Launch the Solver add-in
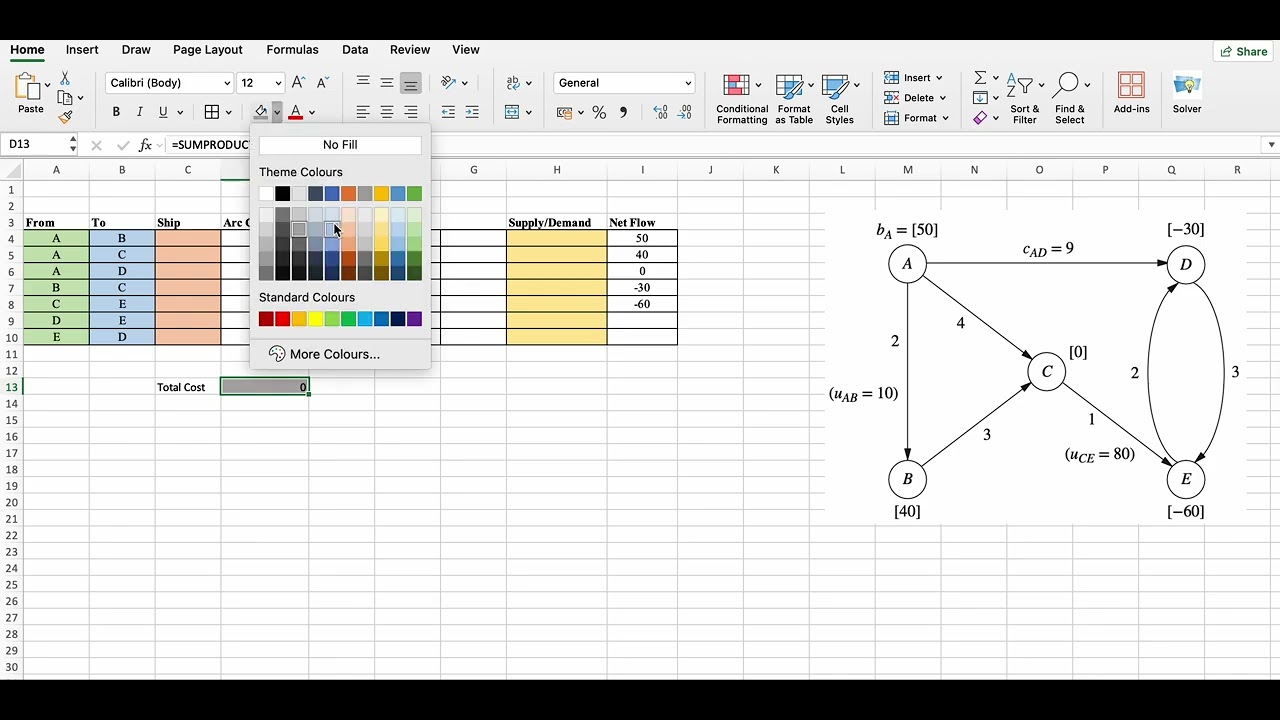Screen dimensions: 1280x720 [x=1187, y=93]
